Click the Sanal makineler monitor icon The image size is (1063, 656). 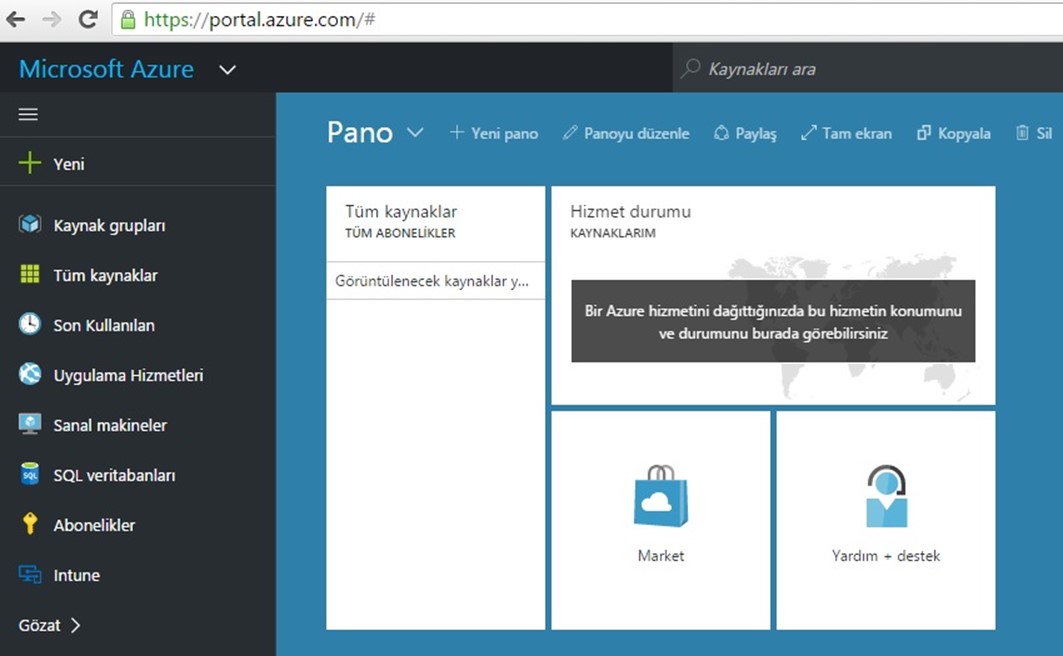click(30, 424)
